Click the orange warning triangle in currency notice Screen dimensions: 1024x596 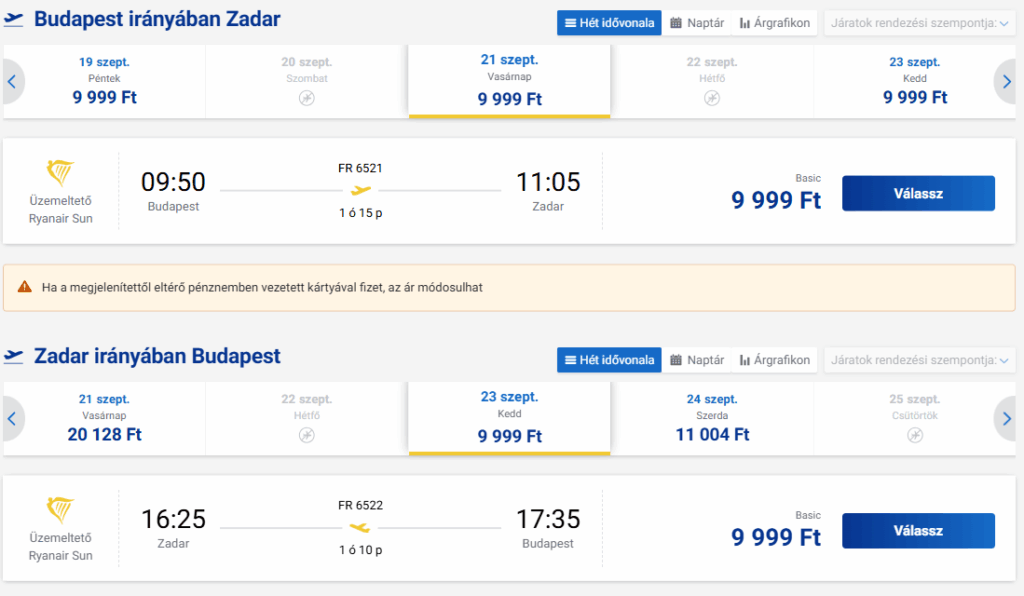[25, 287]
